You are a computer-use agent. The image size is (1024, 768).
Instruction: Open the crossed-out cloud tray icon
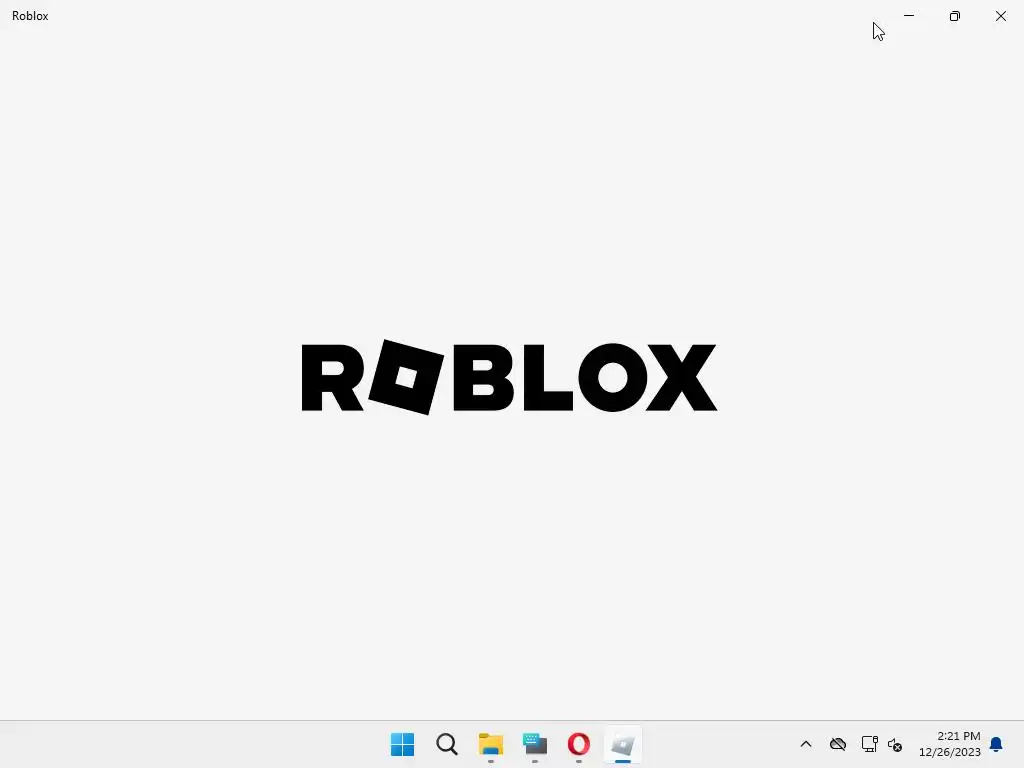pos(838,744)
